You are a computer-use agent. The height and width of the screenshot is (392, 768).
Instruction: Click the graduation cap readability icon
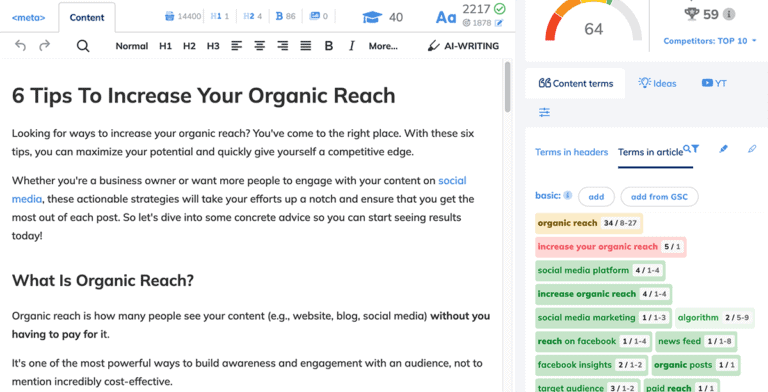coord(372,18)
